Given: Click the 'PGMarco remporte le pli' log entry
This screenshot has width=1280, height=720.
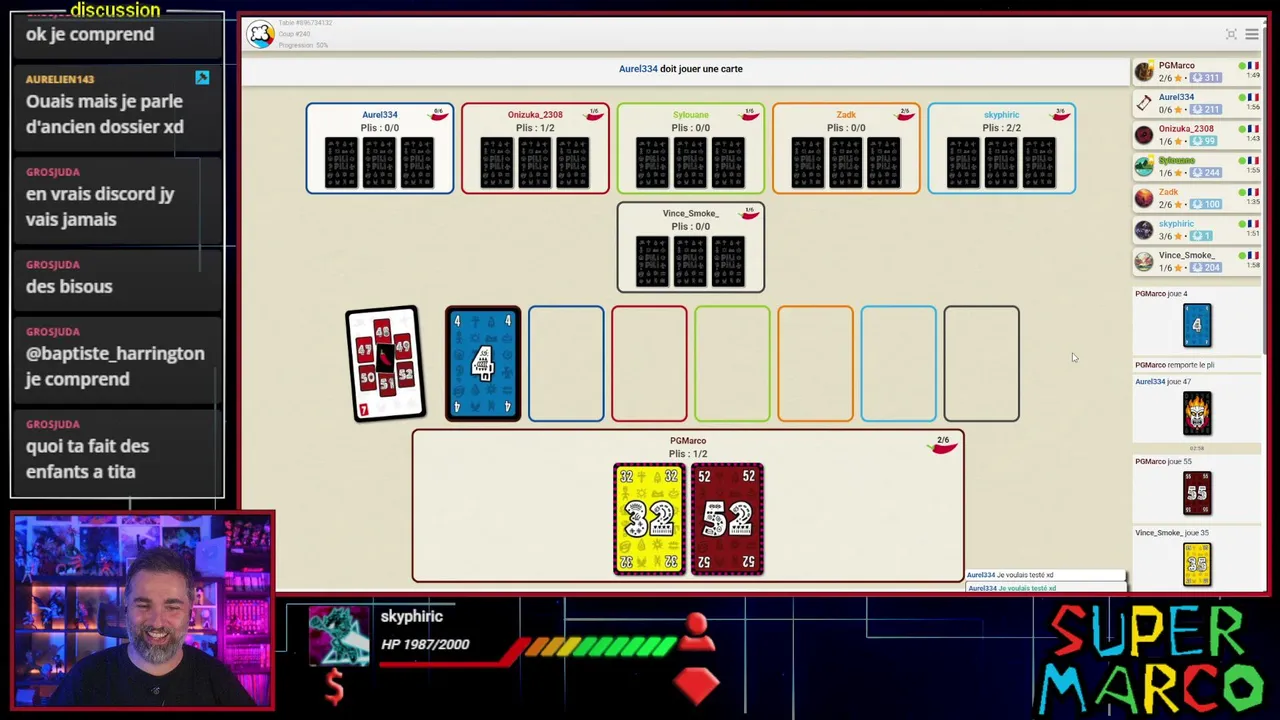Looking at the screenshot, I should coord(1175,365).
